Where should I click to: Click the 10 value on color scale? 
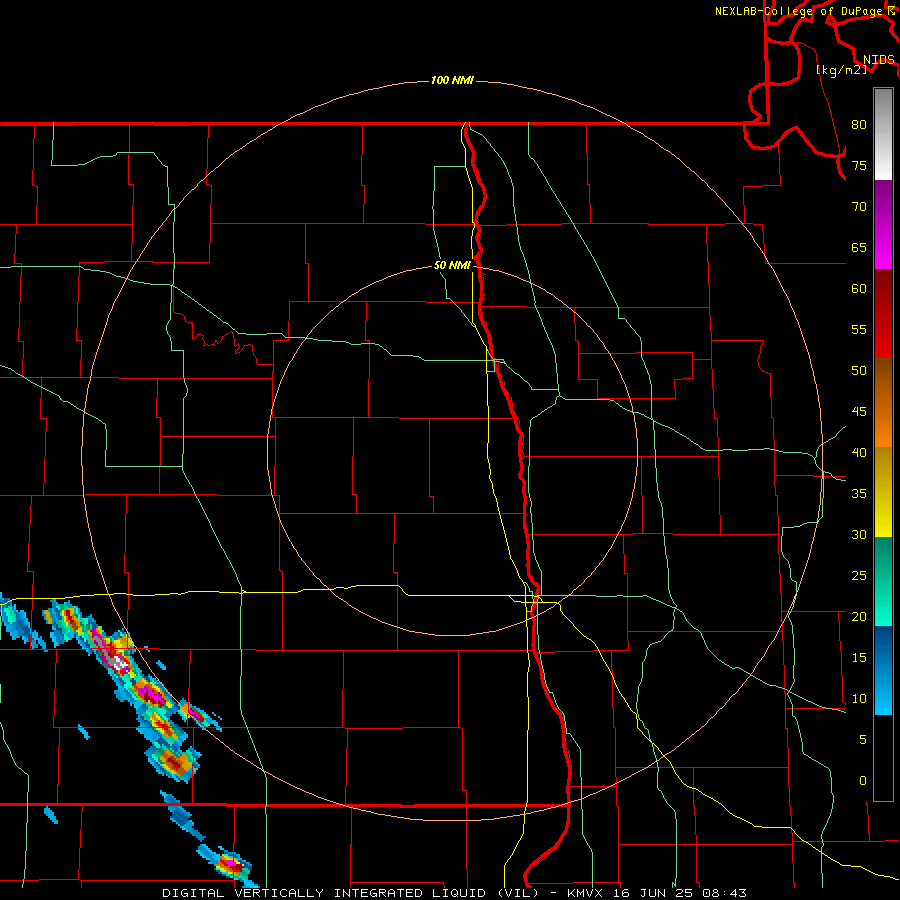click(x=859, y=699)
